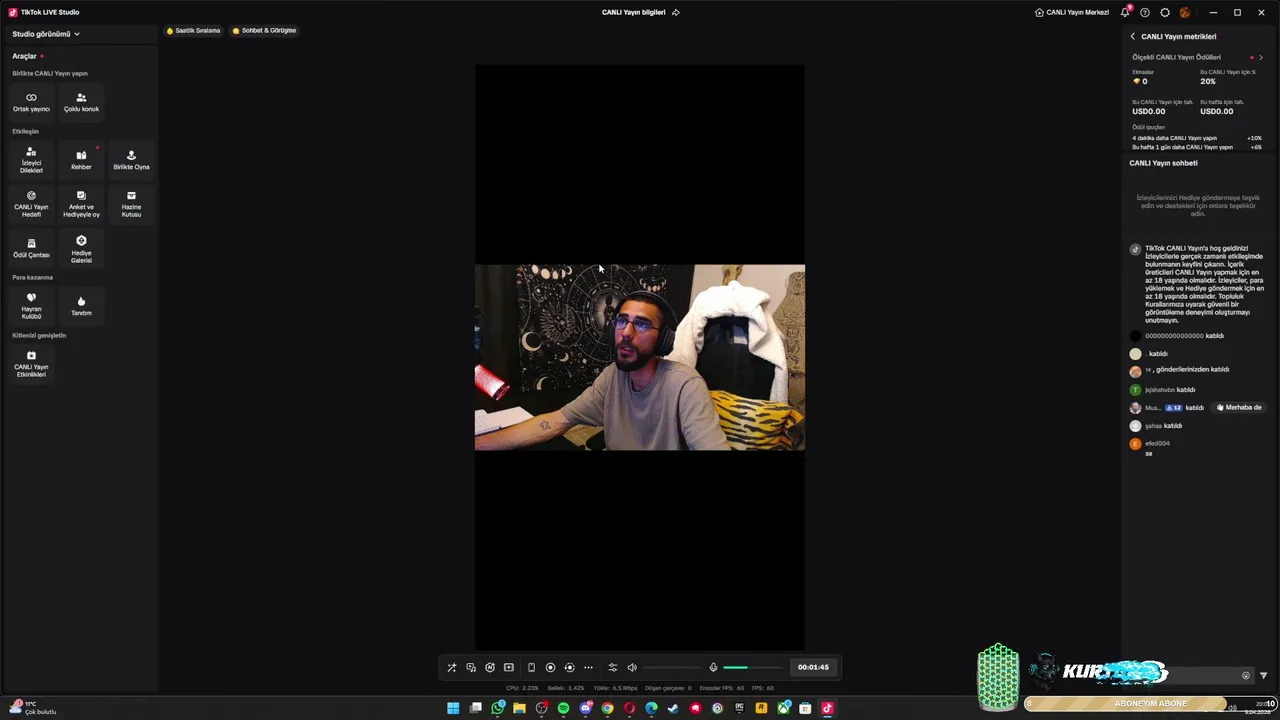This screenshot has width=1280, height=720.
Task: Expand the Studio görünümü dropdown
Action: pyautogui.click(x=46, y=34)
